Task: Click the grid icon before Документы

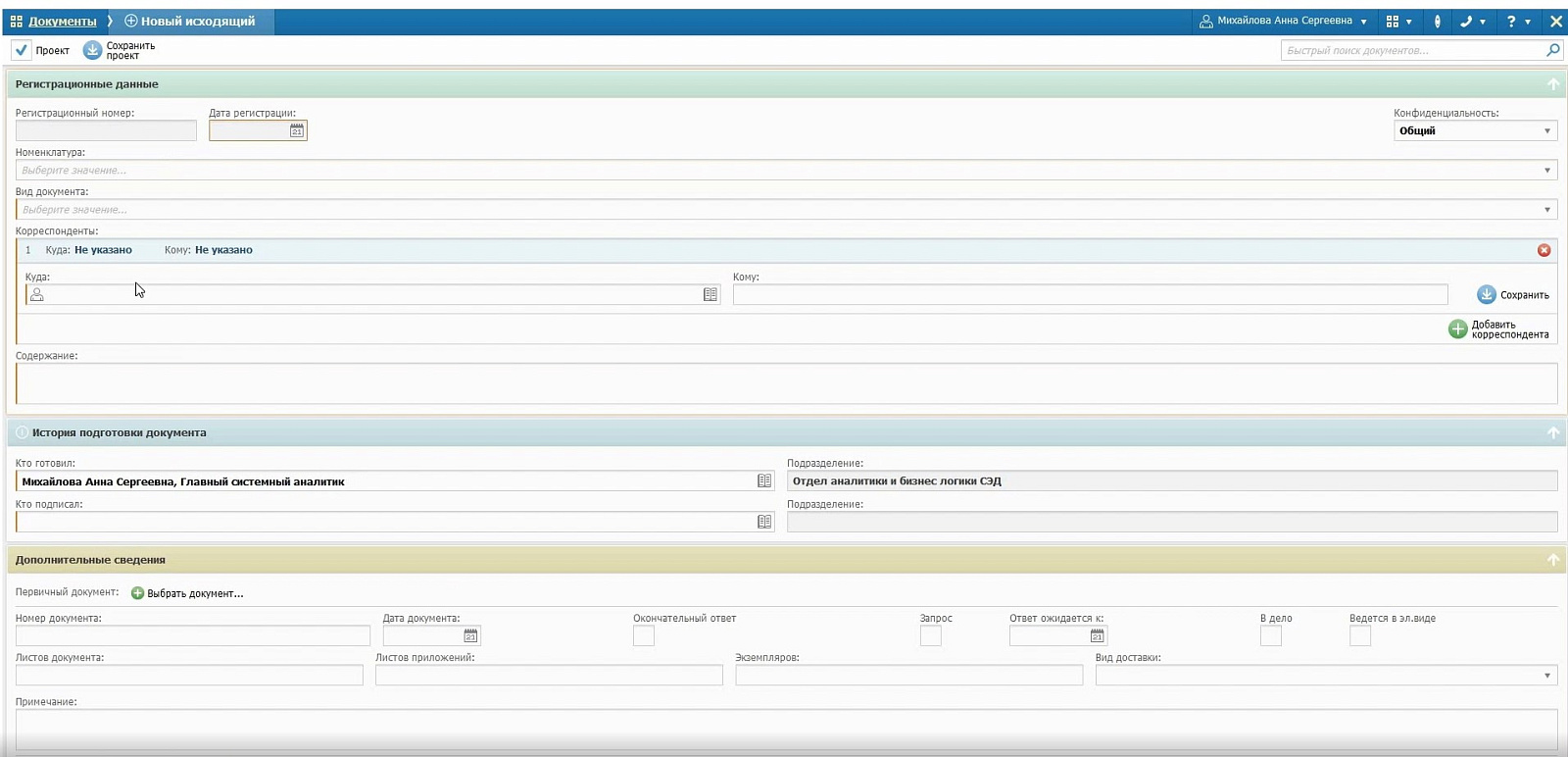Action: 17,21
